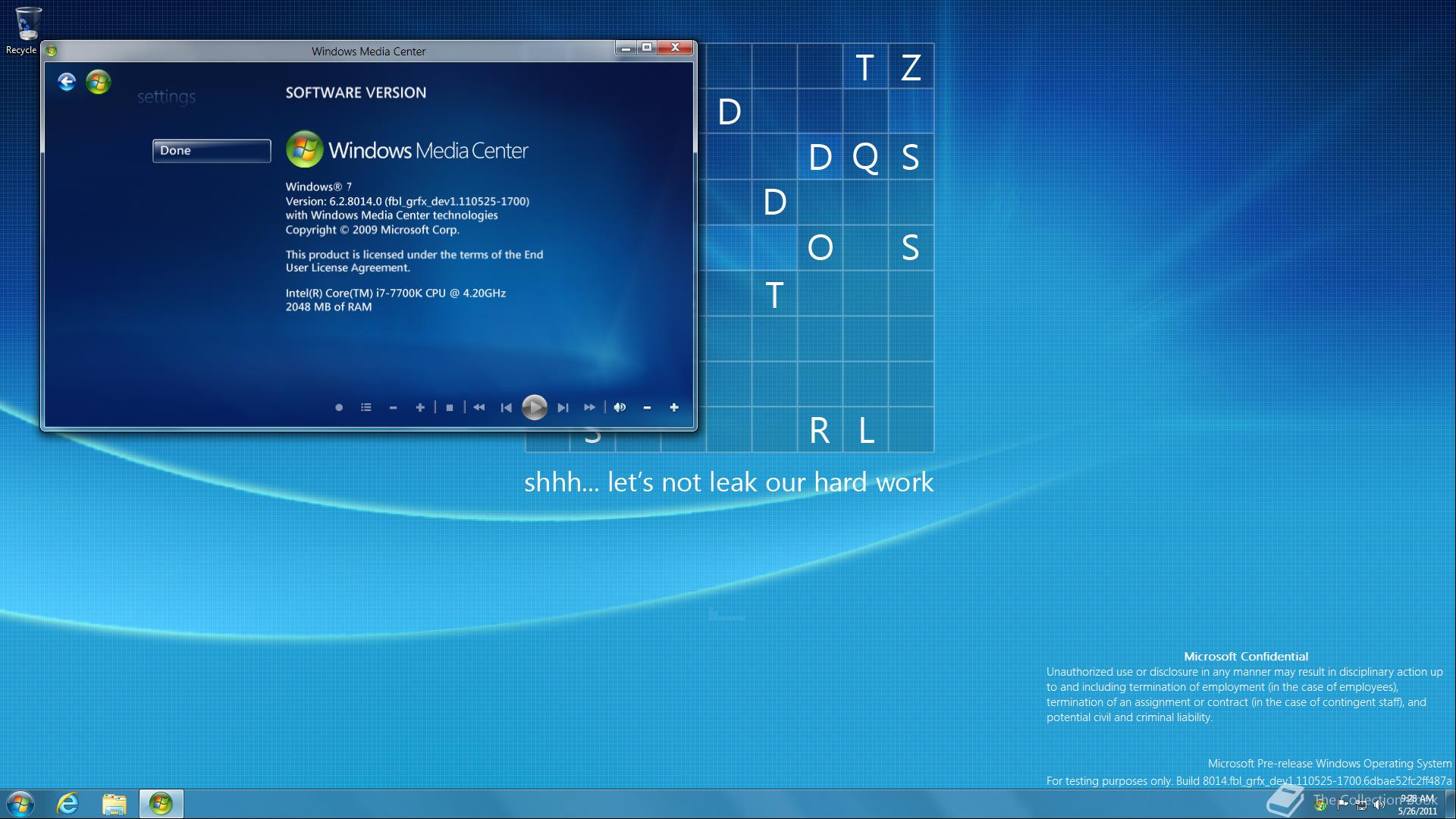Mute audio with the speaker transport icon
This screenshot has height=819, width=1456.
[620, 407]
